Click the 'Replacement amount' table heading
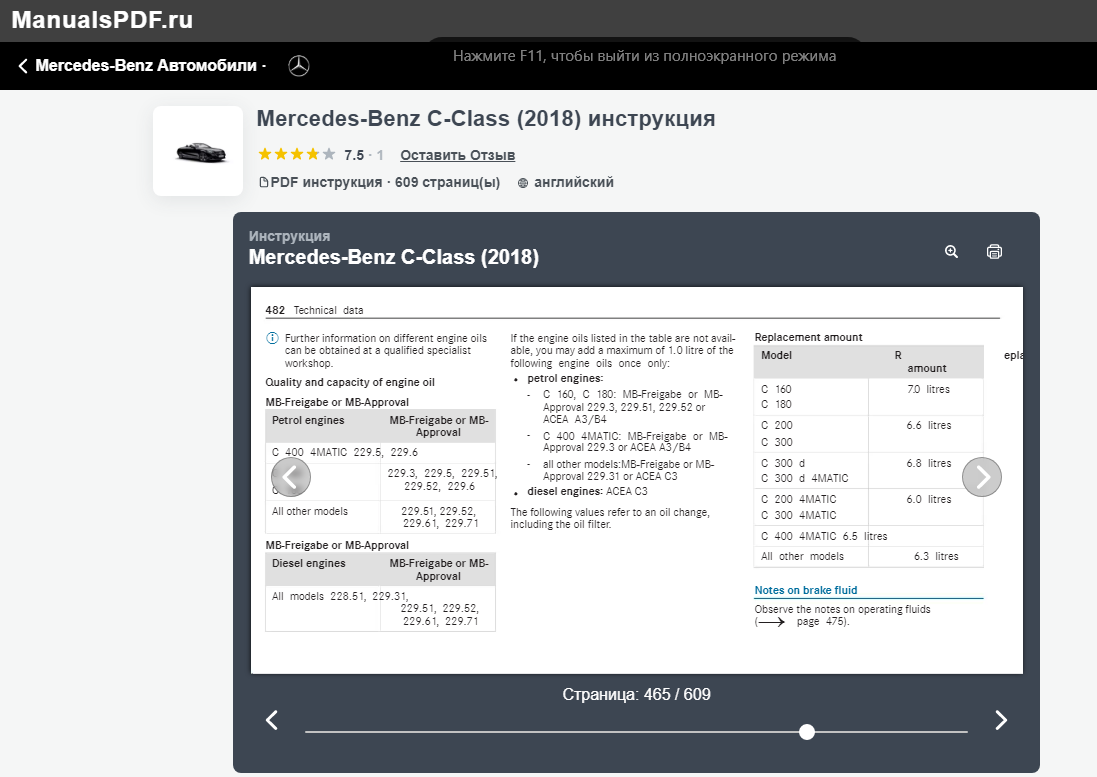Viewport: 1097px width, 777px height. [808, 337]
